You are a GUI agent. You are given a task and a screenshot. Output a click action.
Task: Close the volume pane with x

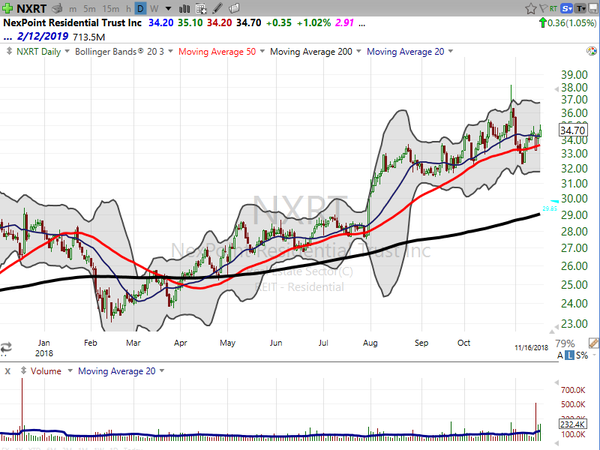(x=8, y=371)
